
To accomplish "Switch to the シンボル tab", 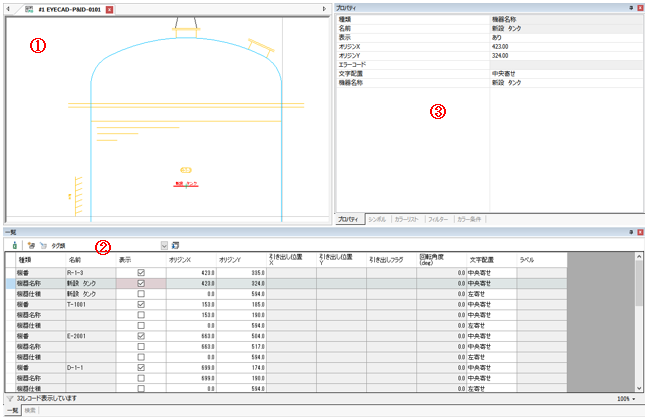I will 377,219.
